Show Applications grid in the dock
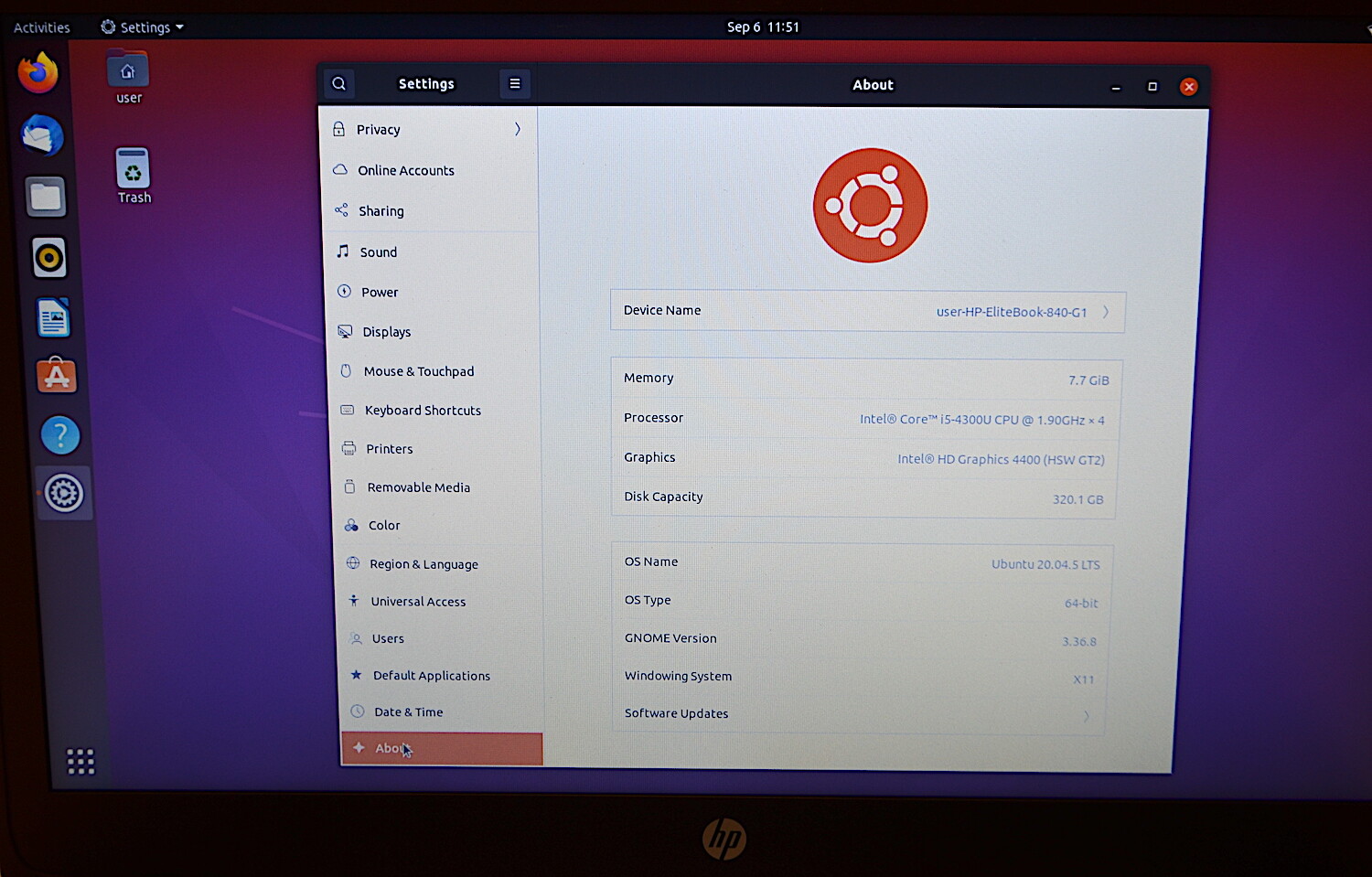Image resolution: width=1372 pixels, height=877 pixels. point(80,761)
